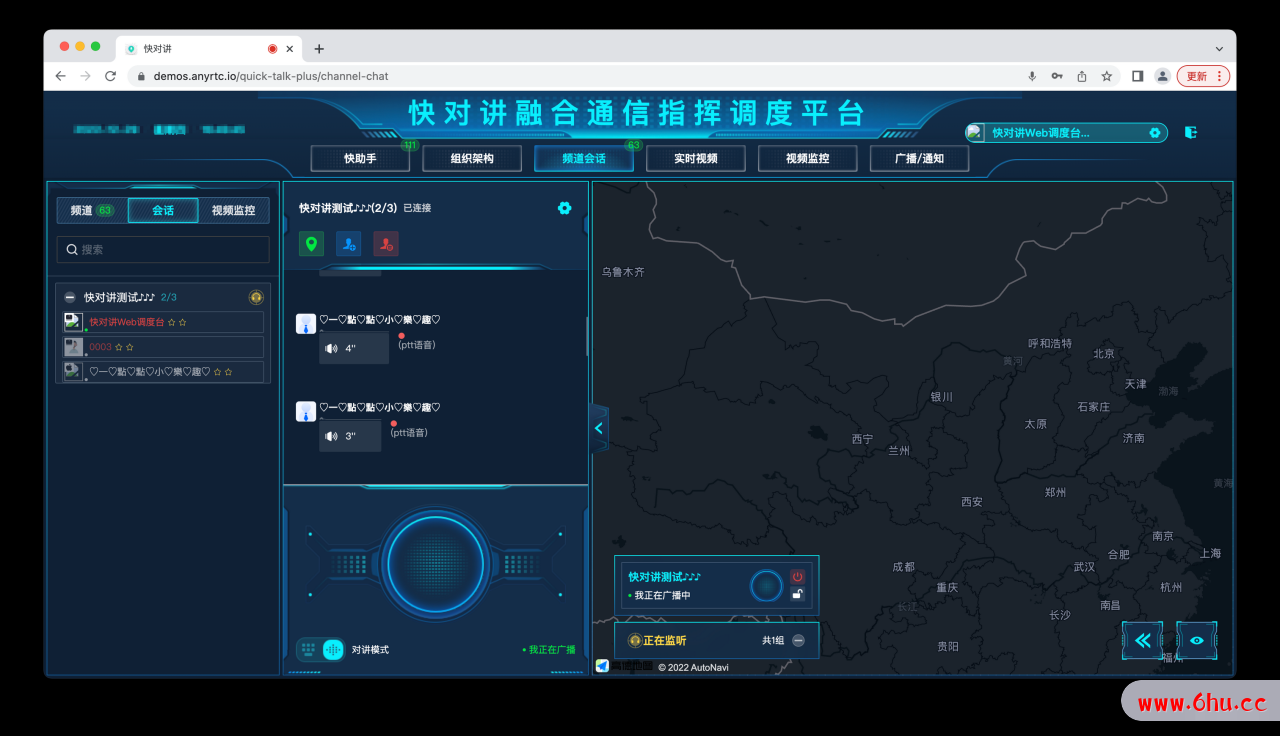Screen dimensions: 1280x736
Task: Toggle the browser side panel icon
Action: coord(1137,76)
